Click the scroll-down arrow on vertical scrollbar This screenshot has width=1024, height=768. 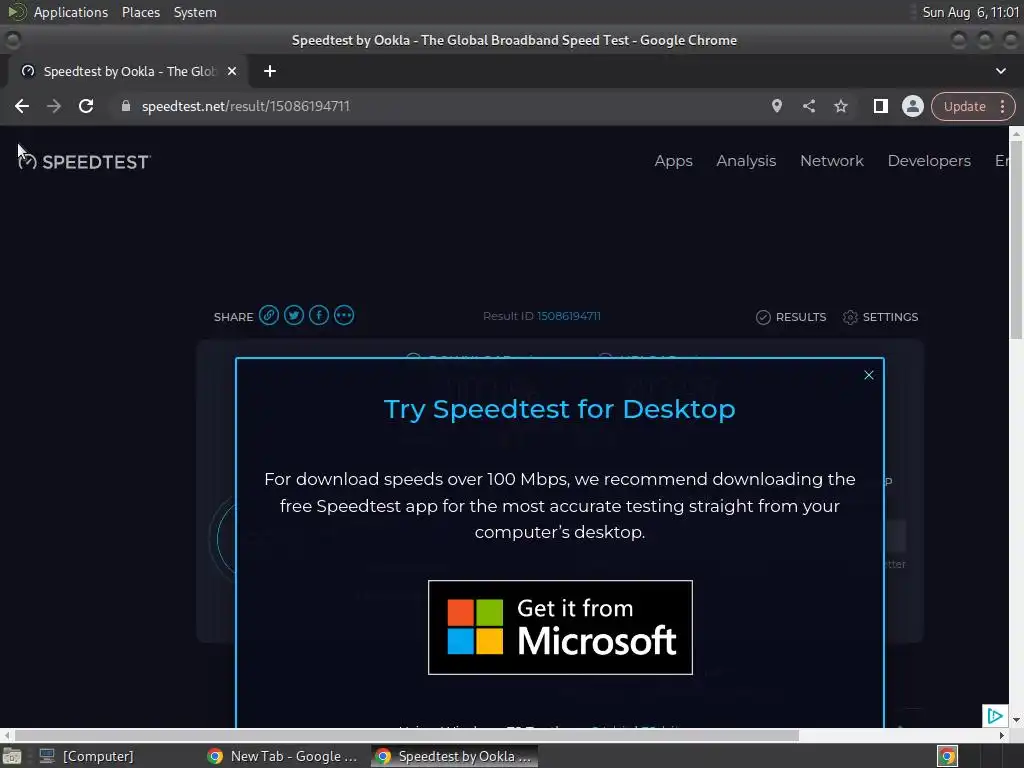[x=1016, y=720]
